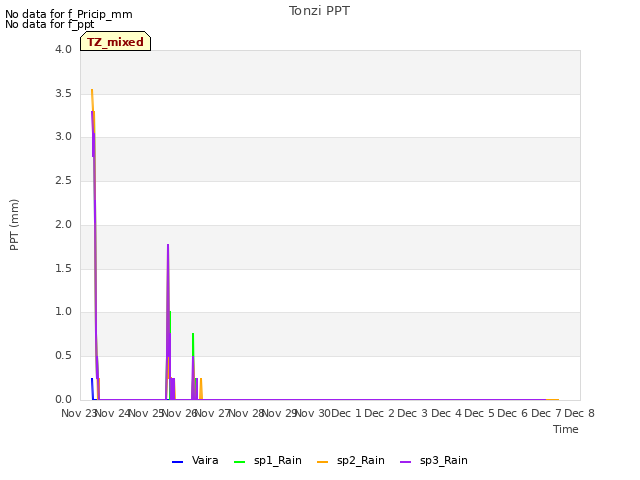Screen dimensions: 640x480
Task: Click the green sp1_Rain legend color line
Action: point(240,462)
